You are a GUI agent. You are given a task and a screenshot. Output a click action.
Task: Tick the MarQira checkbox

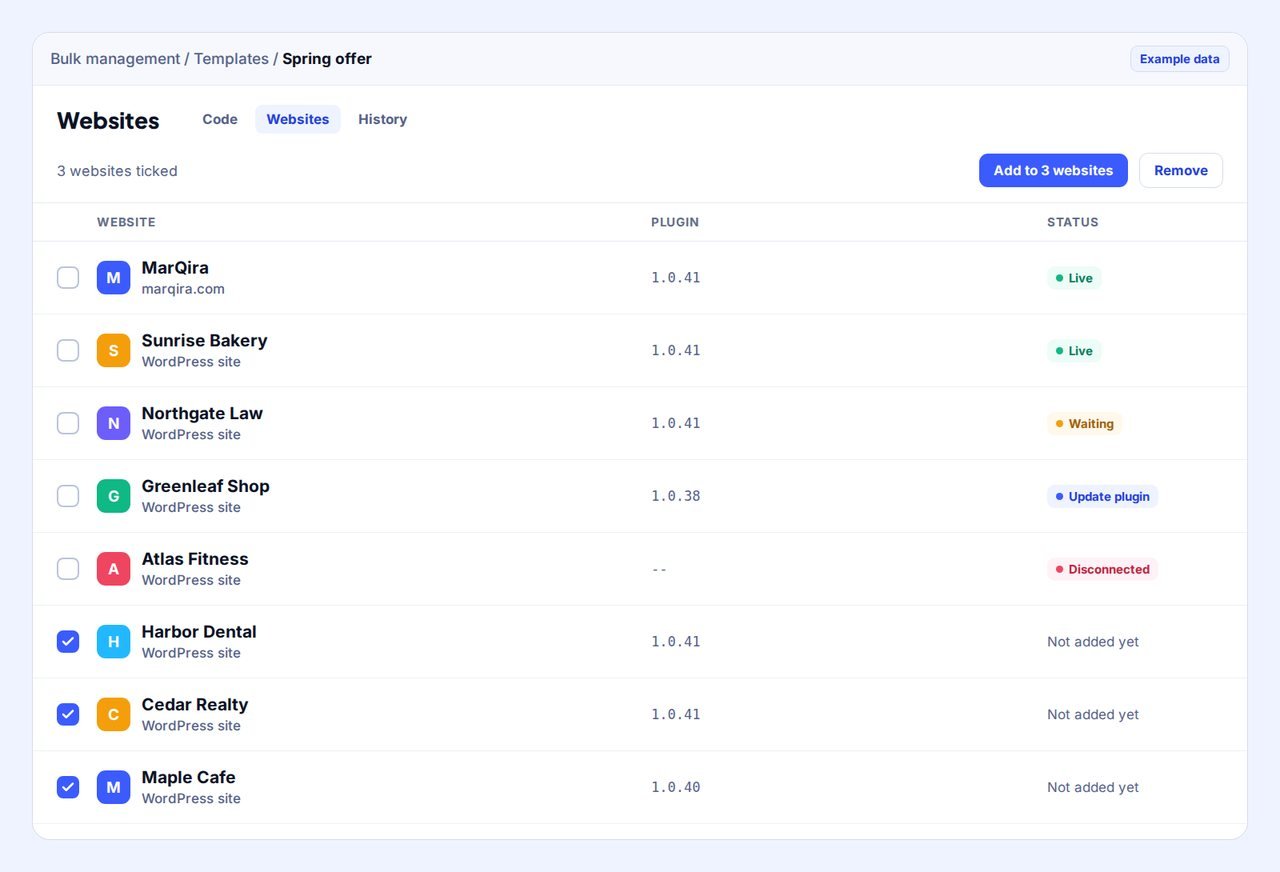(x=68, y=278)
